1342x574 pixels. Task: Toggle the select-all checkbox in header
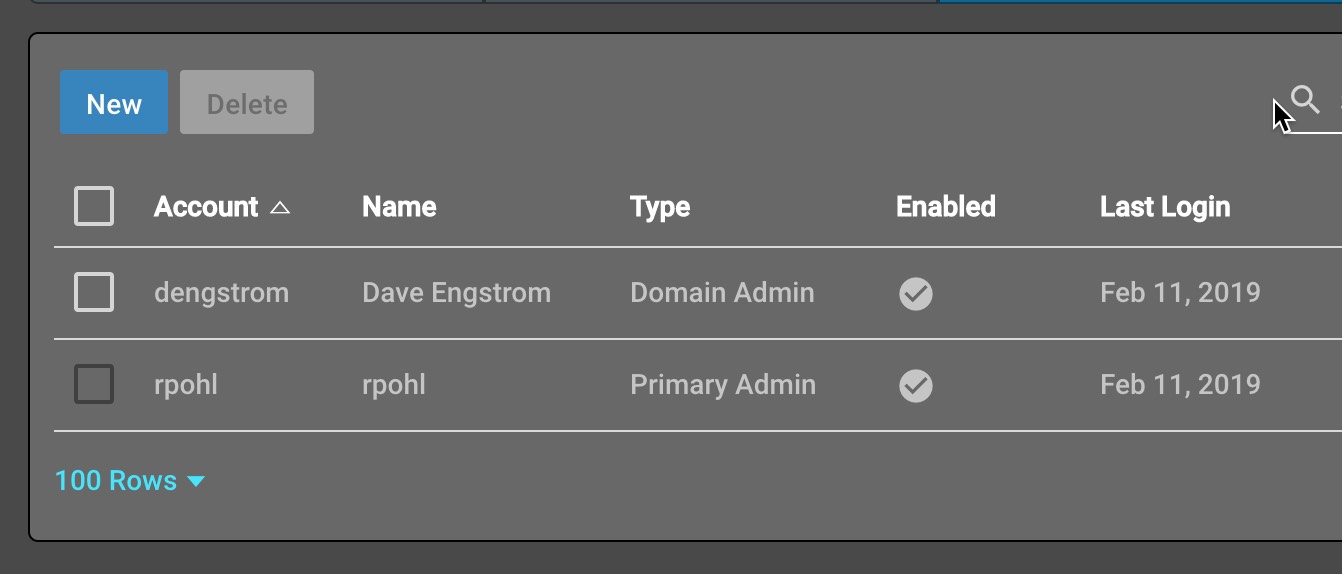click(94, 207)
